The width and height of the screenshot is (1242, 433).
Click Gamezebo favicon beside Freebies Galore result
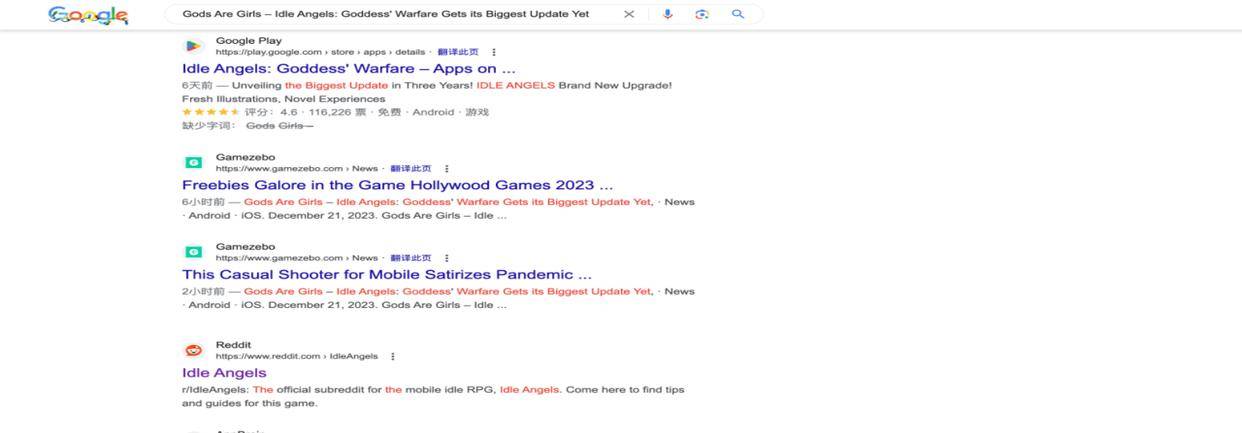click(194, 162)
